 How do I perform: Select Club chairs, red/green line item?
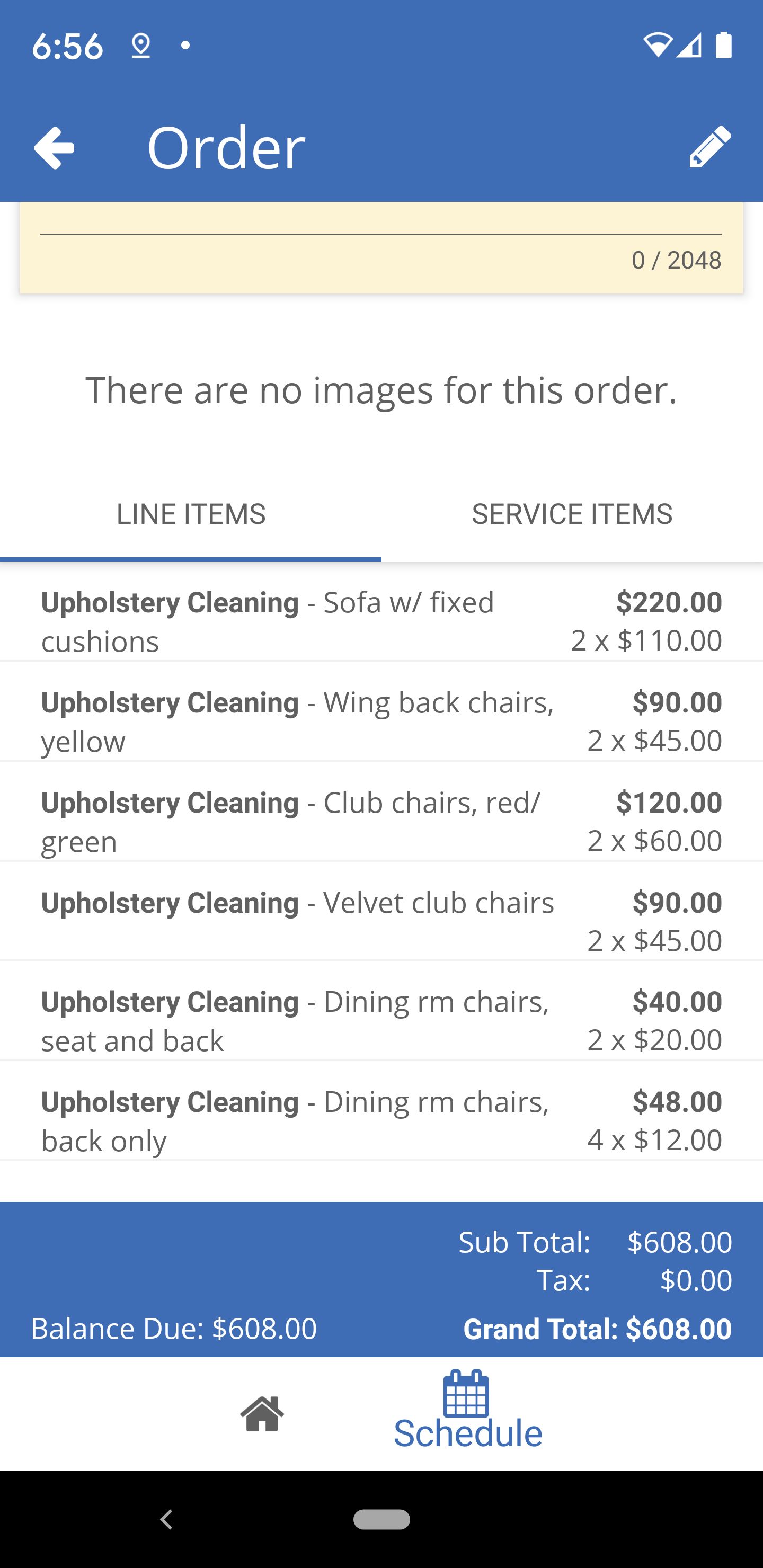click(381, 821)
